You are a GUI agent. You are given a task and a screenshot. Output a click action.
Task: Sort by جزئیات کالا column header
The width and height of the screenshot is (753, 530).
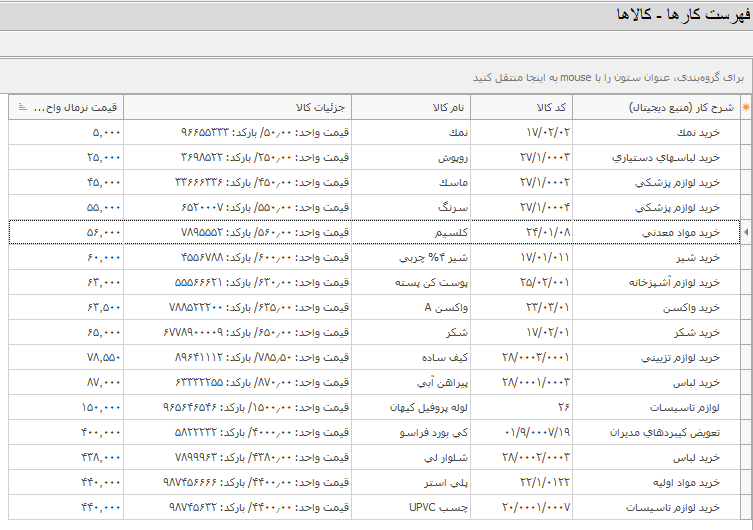237,107
